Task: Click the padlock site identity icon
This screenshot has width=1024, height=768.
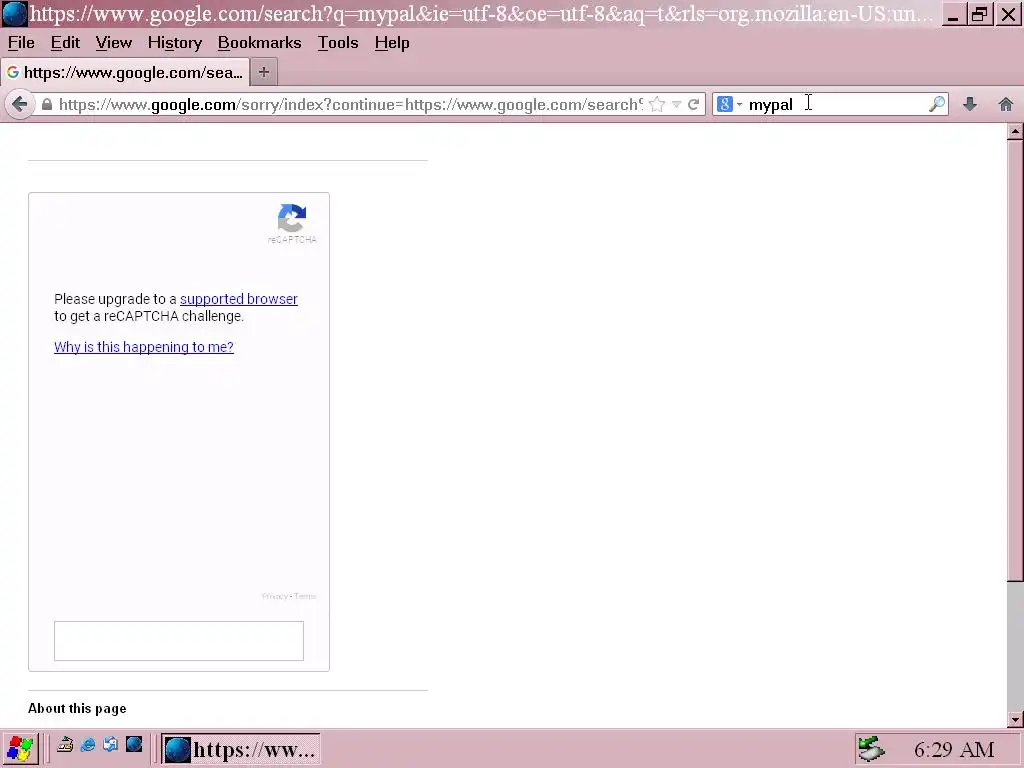Action: [x=46, y=104]
